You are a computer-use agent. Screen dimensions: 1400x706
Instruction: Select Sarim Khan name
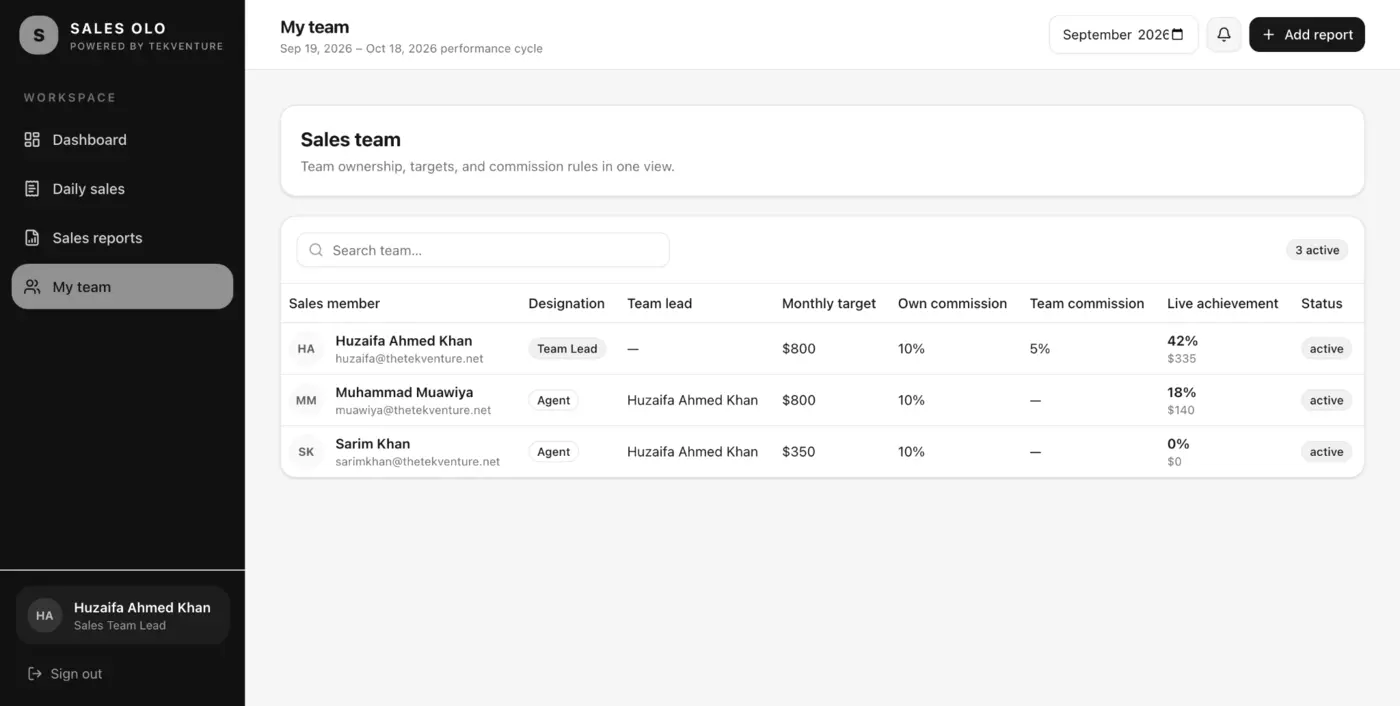pos(373,444)
